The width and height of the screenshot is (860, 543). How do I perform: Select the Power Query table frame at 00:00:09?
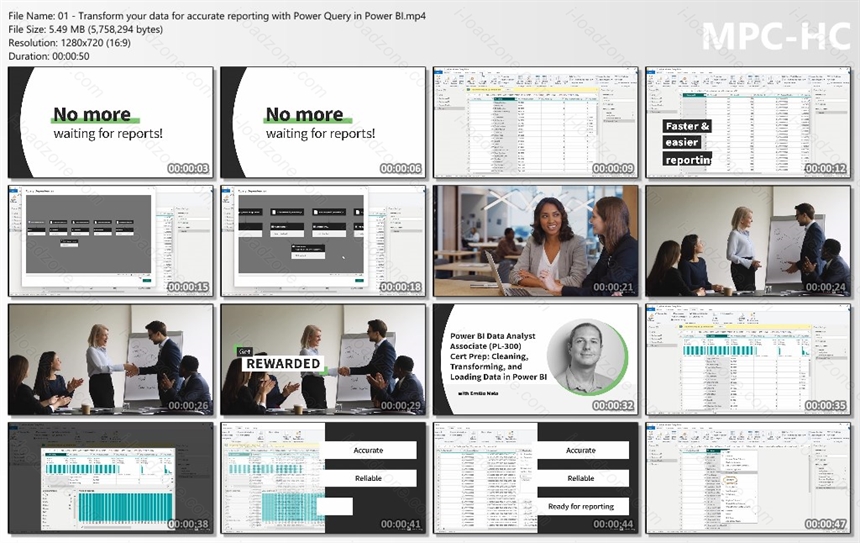(536, 122)
